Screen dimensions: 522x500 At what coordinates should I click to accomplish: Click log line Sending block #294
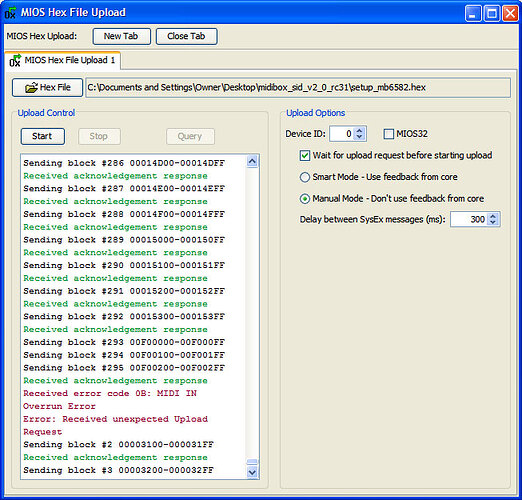[x=124, y=355]
